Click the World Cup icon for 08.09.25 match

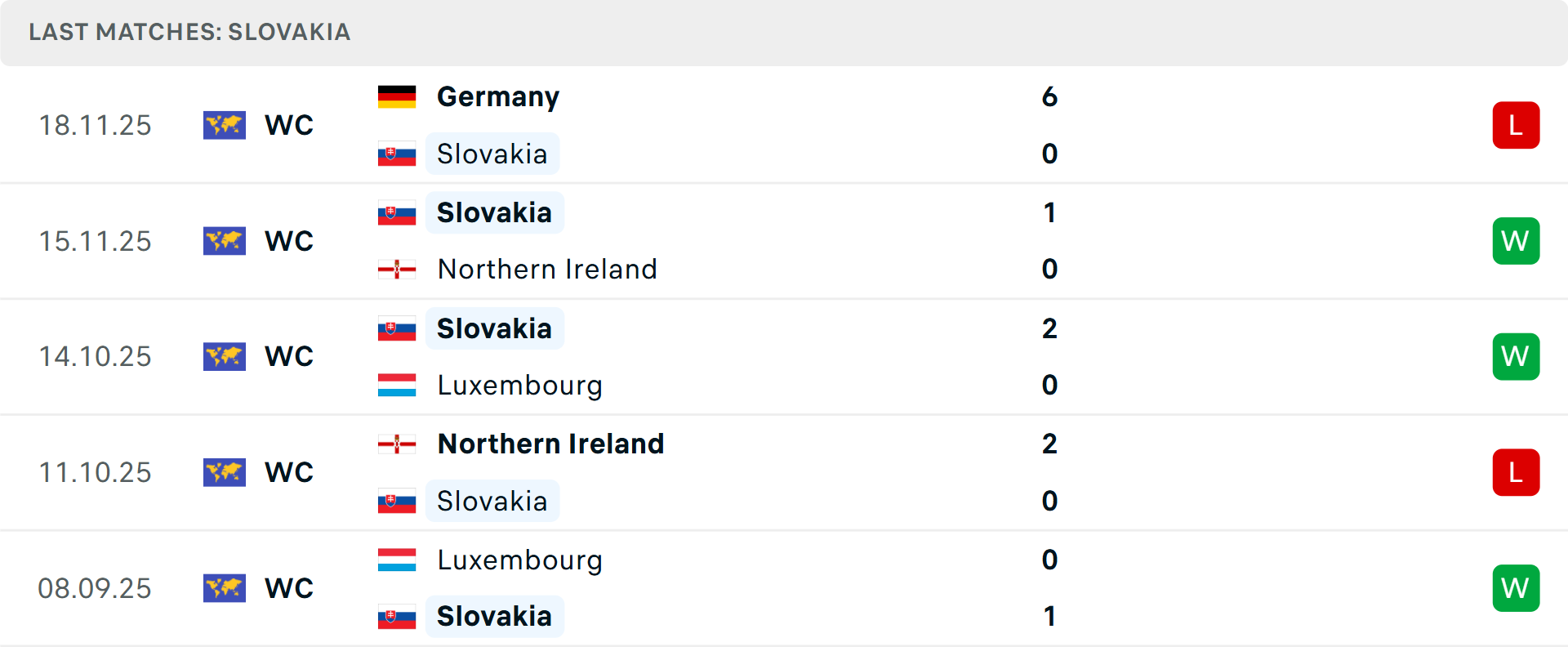pyautogui.click(x=225, y=588)
